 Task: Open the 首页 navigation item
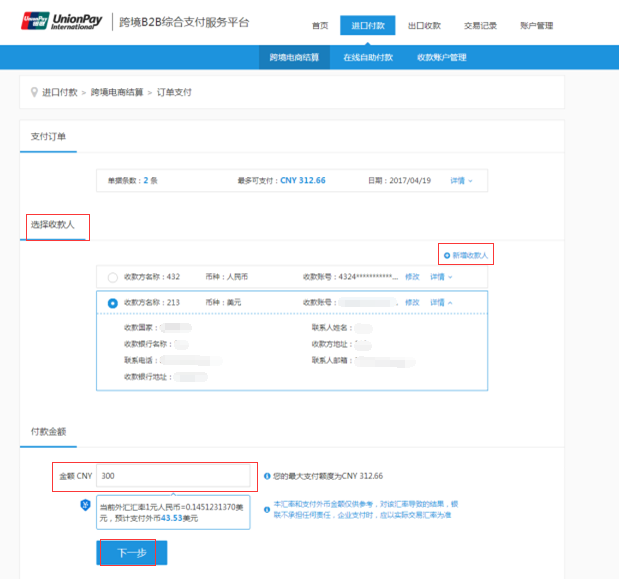click(x=319, y=25)
